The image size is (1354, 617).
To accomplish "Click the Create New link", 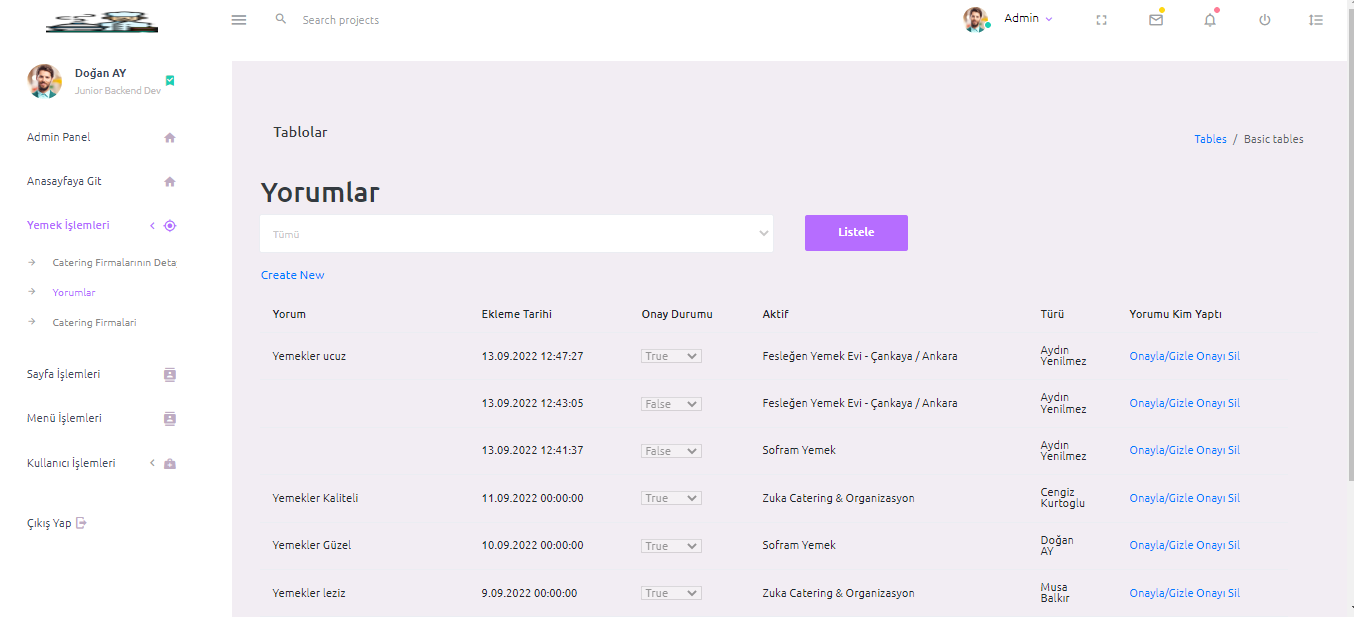I will point(292,274).
